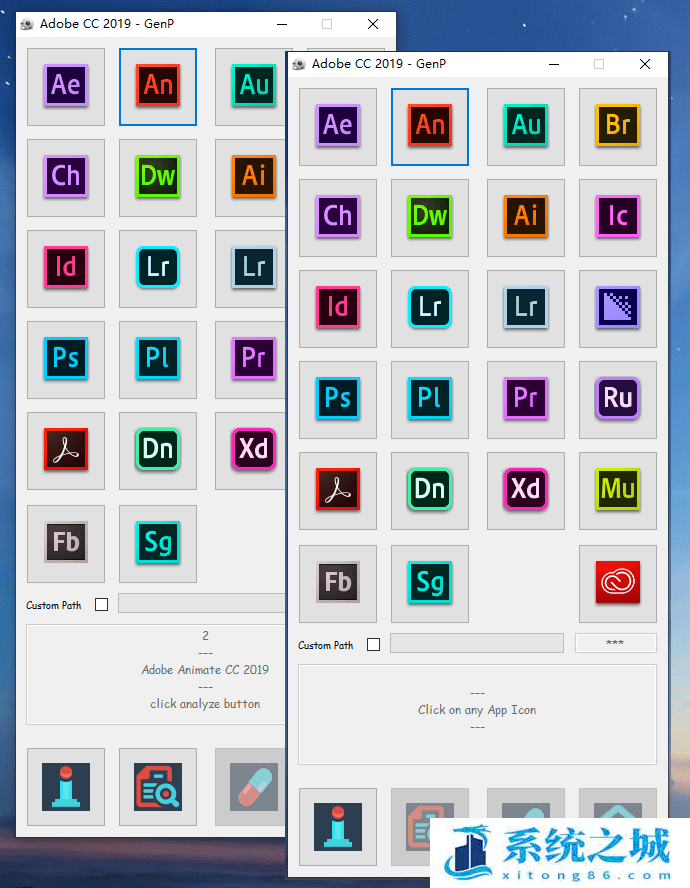The width and height of the screenshot is (690, 888).
Task: Select Dimension icon in back GenP window
Action: pyautogui.click(x=157, y=451)
